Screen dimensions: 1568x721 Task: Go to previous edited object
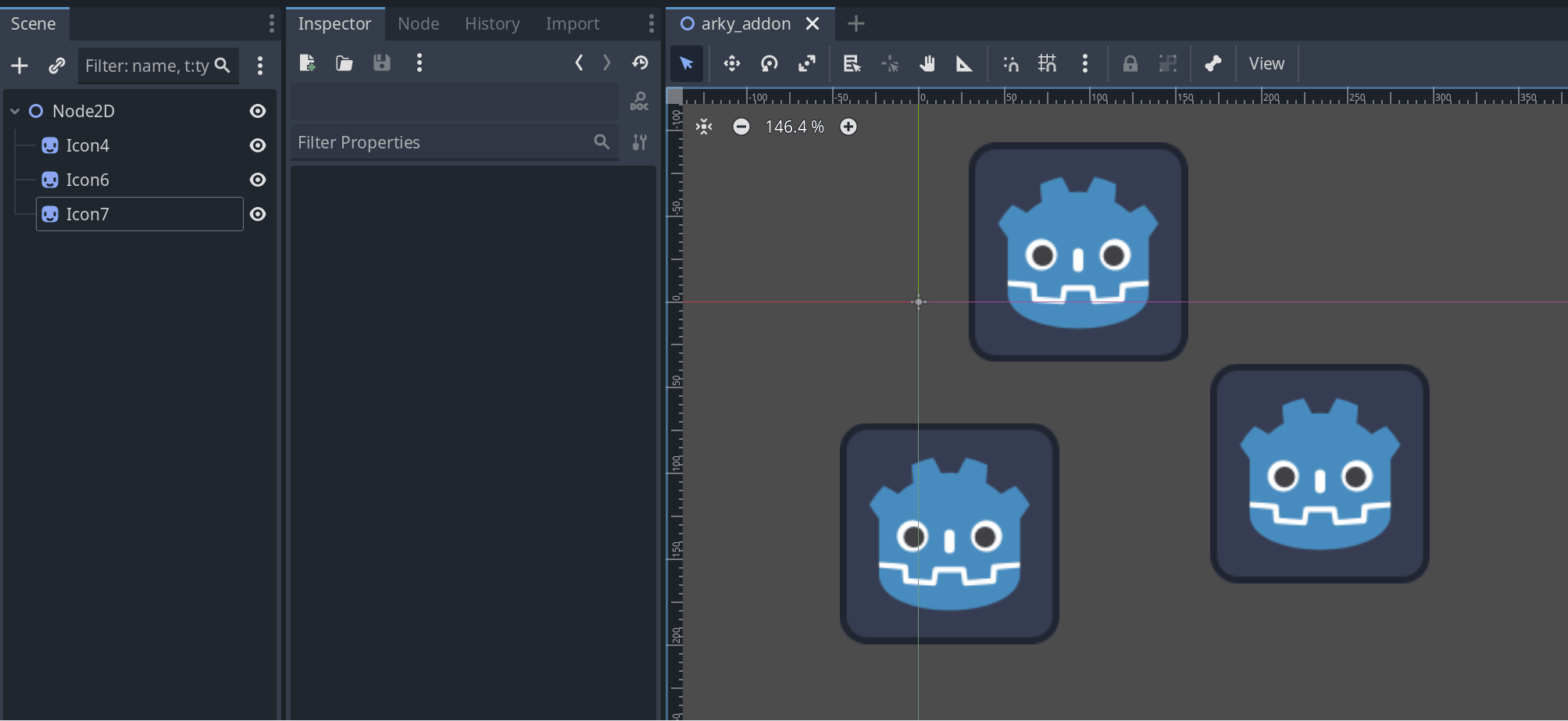coord(579,63)
